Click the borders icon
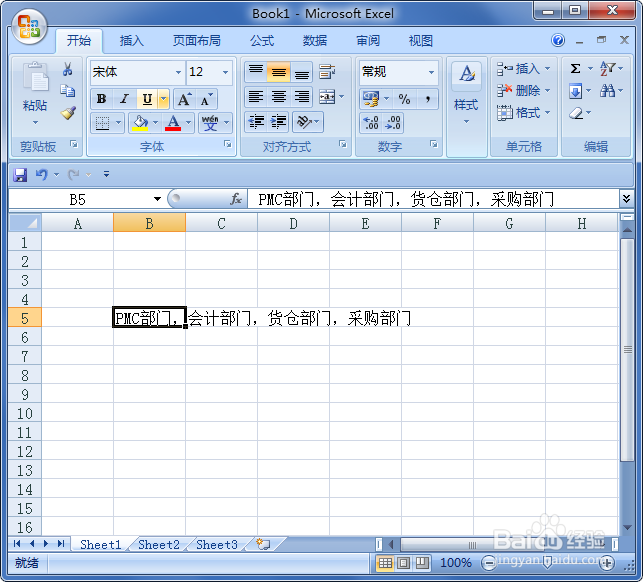Image resolution: width=643 pixels, height=582 pixels. 102,123
